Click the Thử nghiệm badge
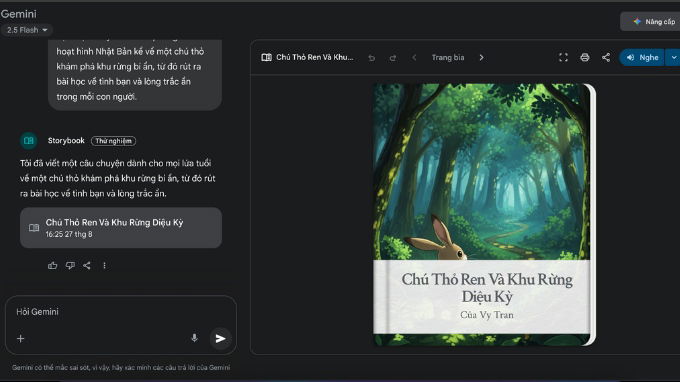The height and width of the screenshot is (382, 680). point(113,141)
